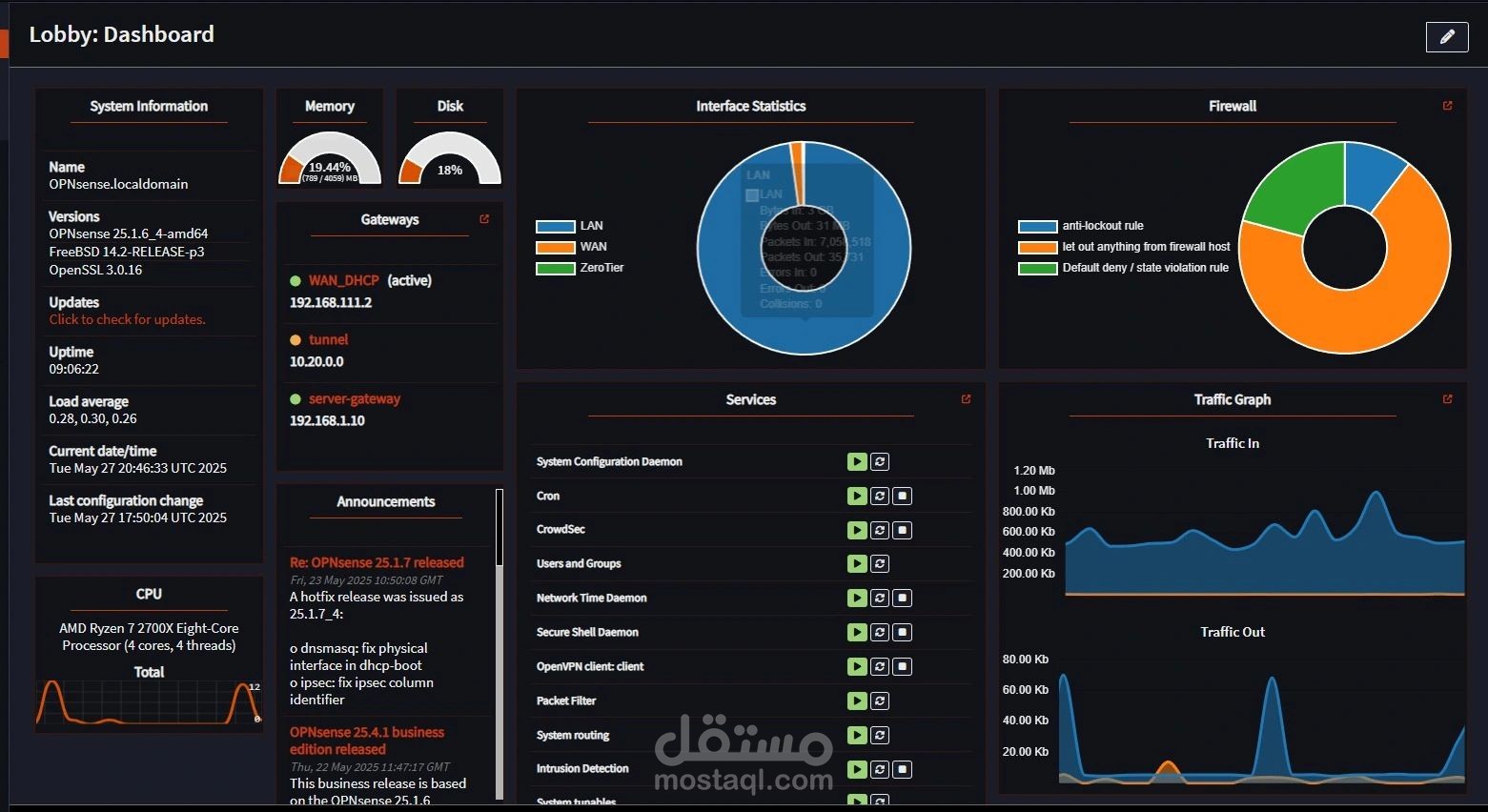Image resolution: width=1488 pixels, height=812 pixels.
Task: Stop the Intrusion Detection service
Action: 902,769
